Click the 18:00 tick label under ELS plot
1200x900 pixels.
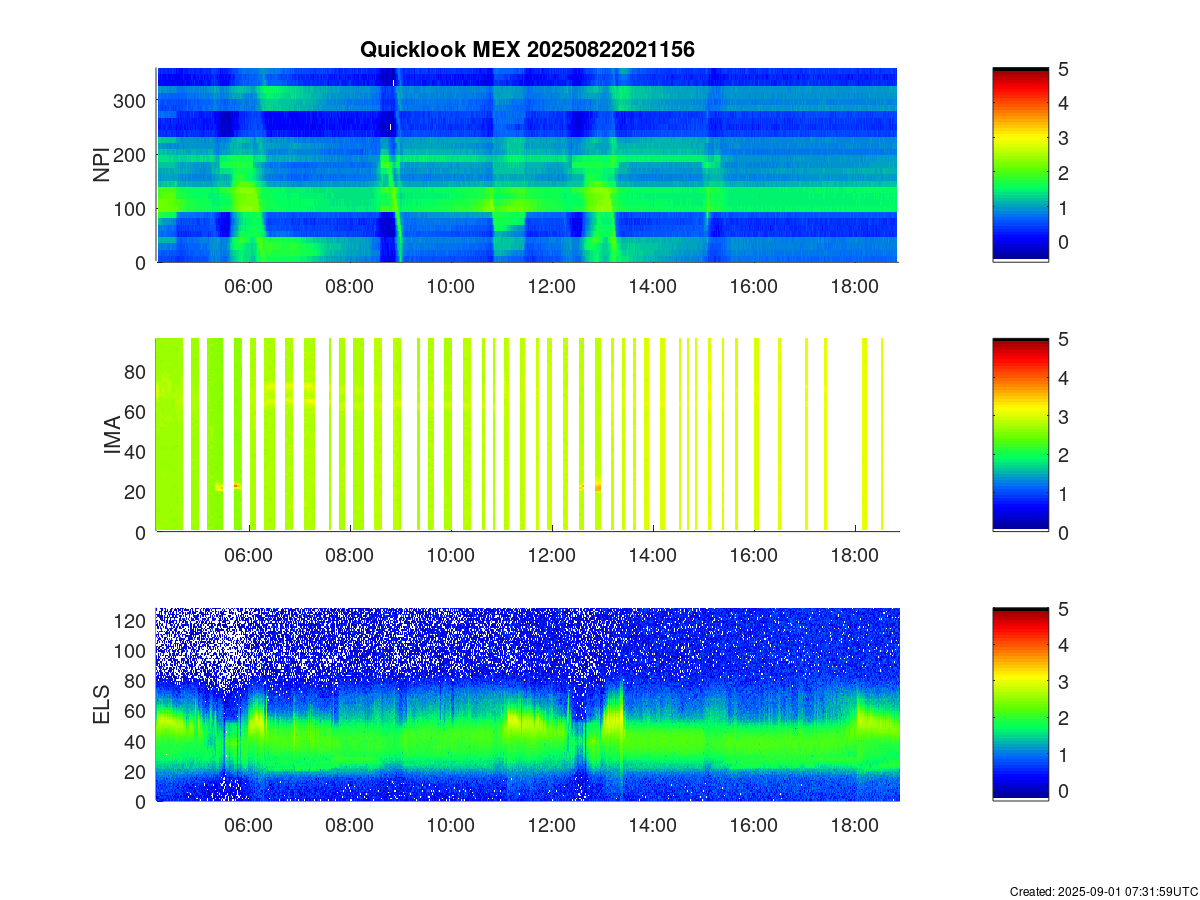point(854,826)
